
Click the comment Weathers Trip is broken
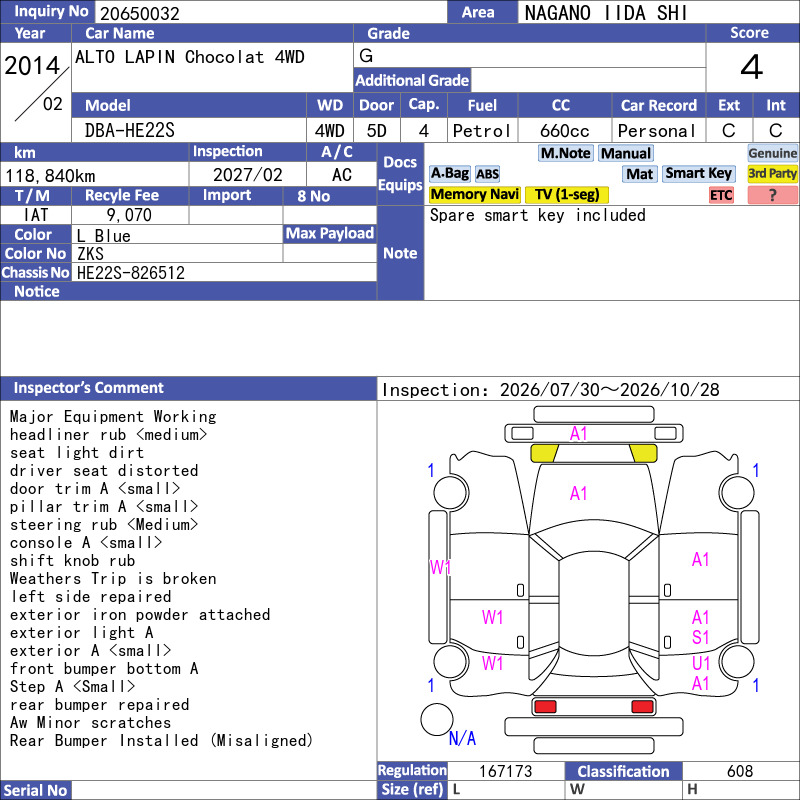point(113,579)
